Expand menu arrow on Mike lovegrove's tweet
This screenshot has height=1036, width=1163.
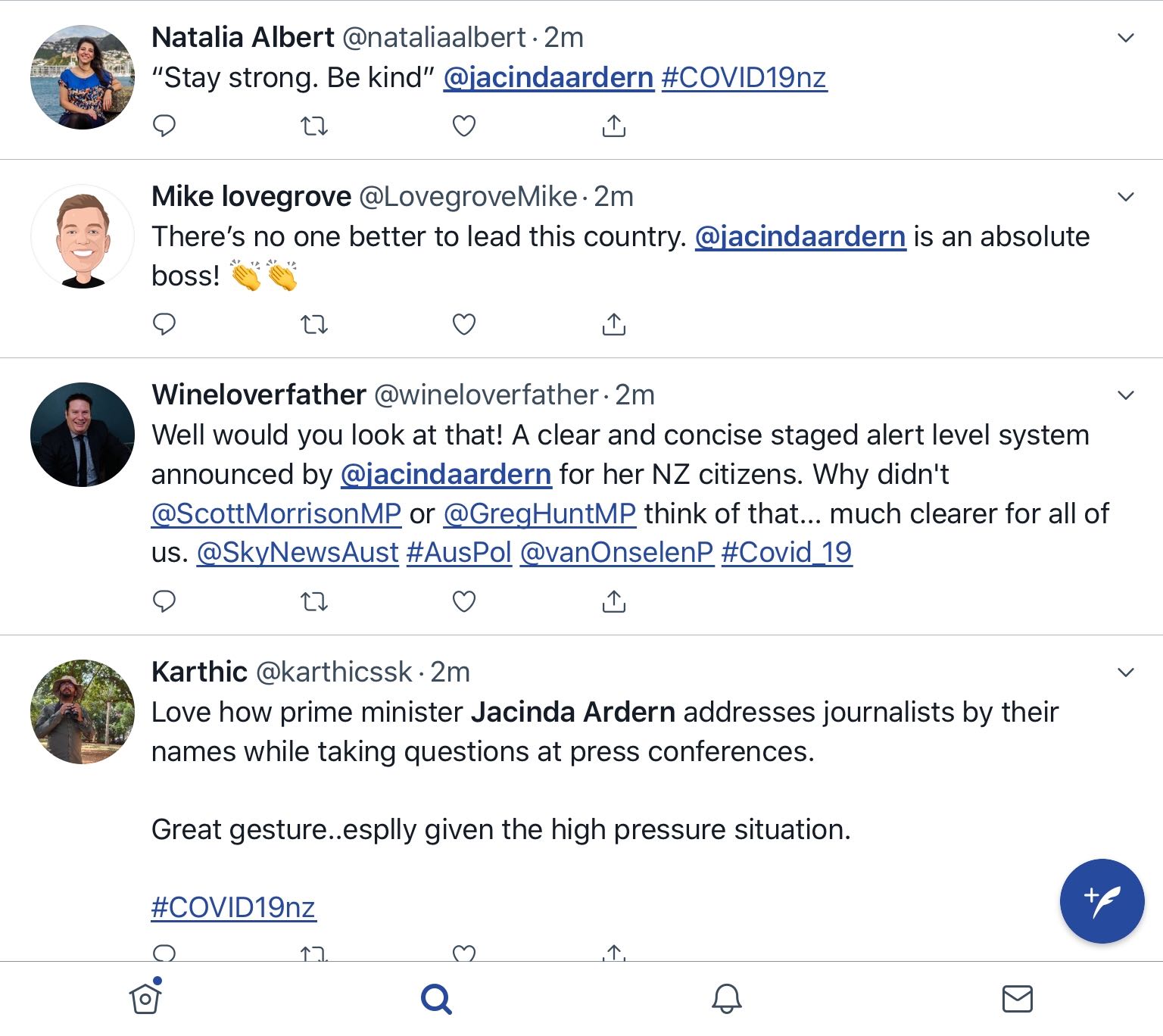(1126, 197)
